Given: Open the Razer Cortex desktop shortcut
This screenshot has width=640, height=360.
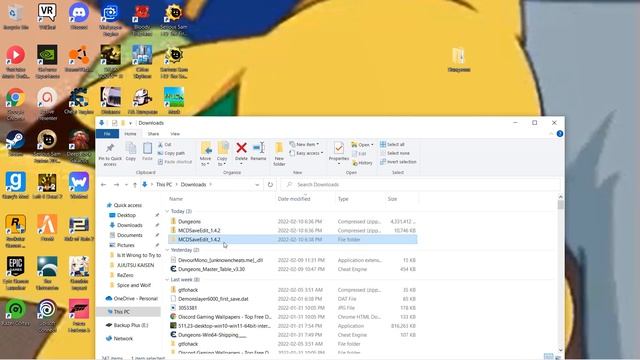Looking at the screenshot, I should pos(15,313).
